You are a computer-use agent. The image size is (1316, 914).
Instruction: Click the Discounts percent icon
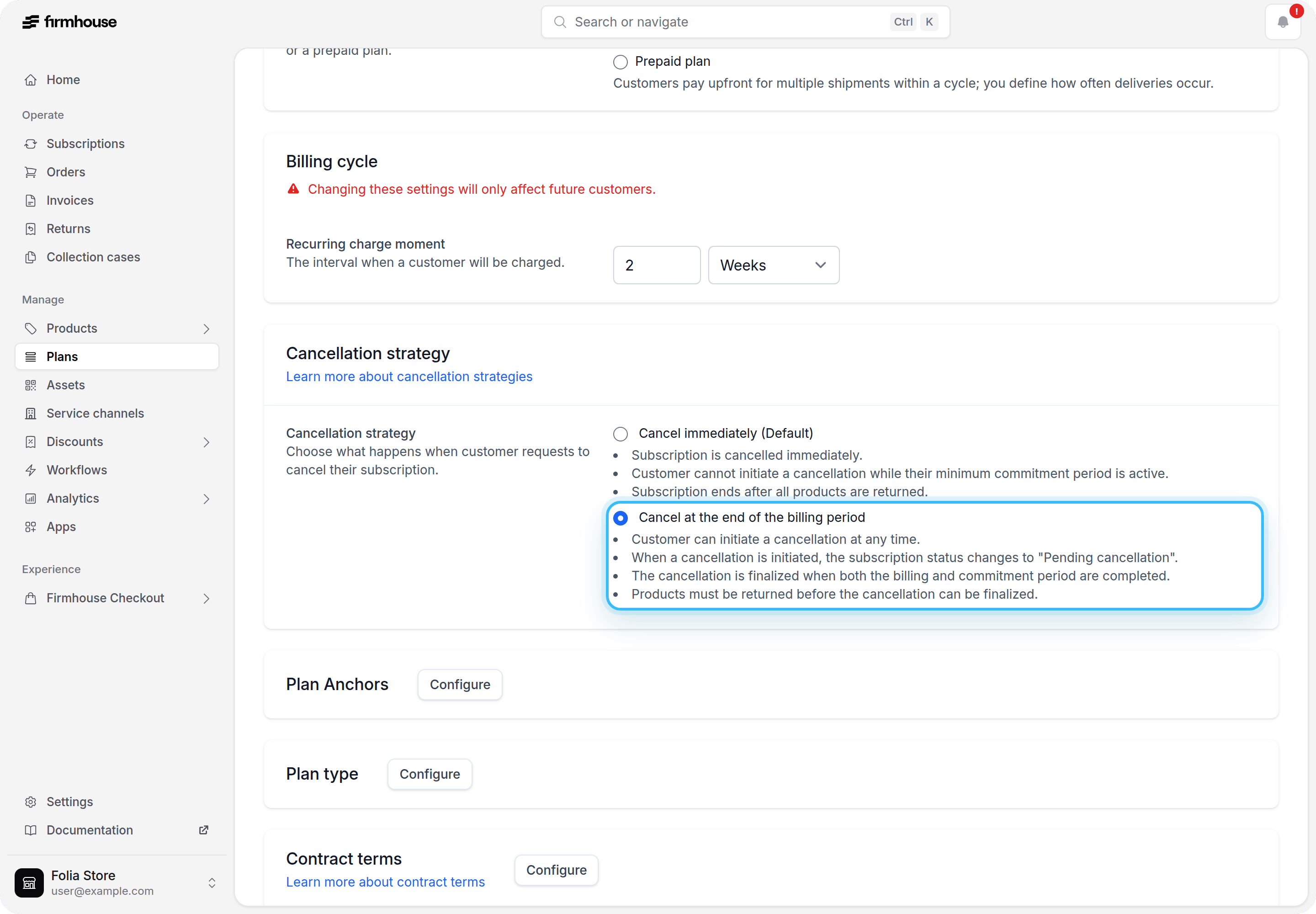pos(31,441)
